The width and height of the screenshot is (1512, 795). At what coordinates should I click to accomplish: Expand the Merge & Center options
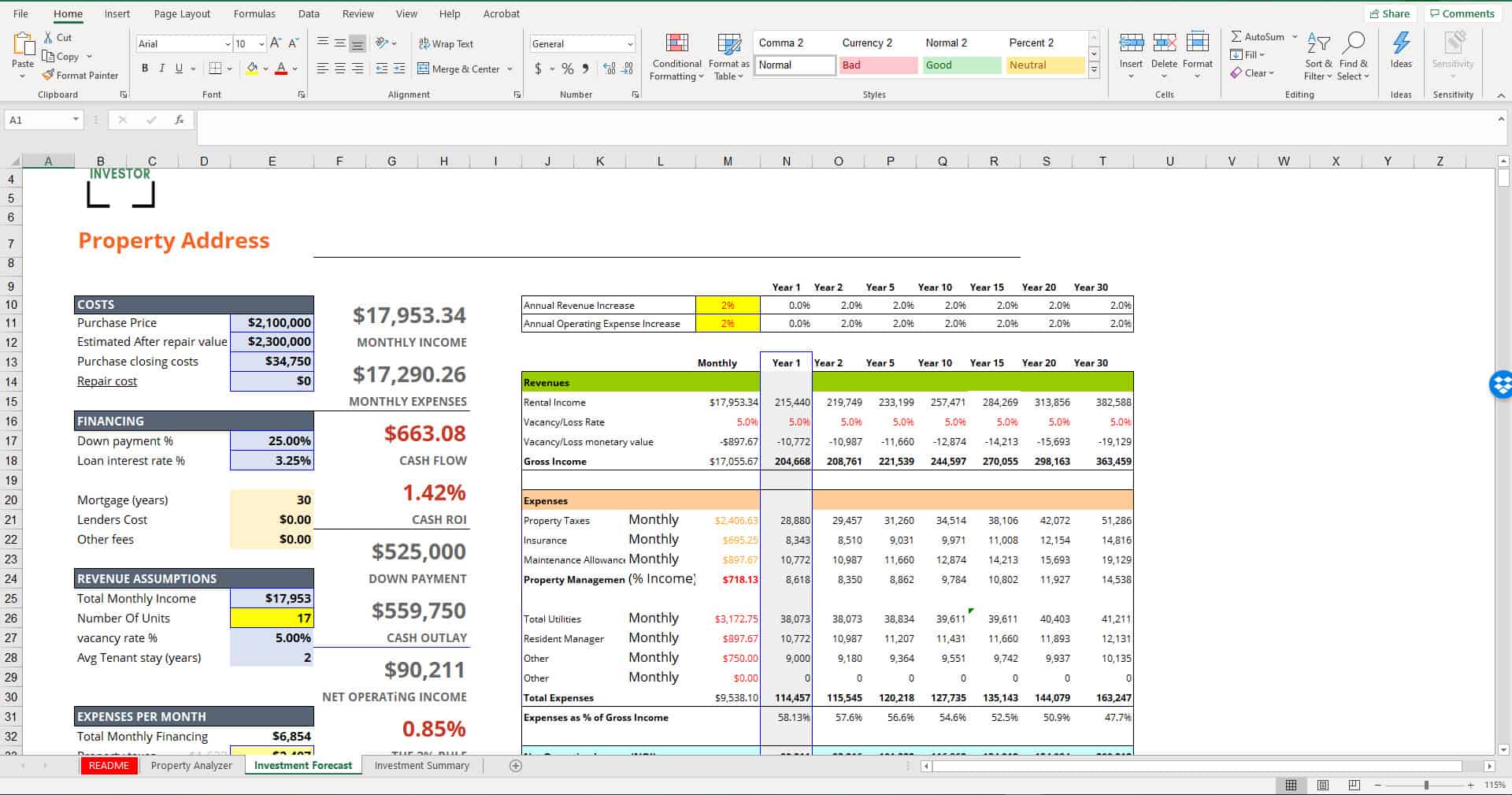(x=510, y=69)
